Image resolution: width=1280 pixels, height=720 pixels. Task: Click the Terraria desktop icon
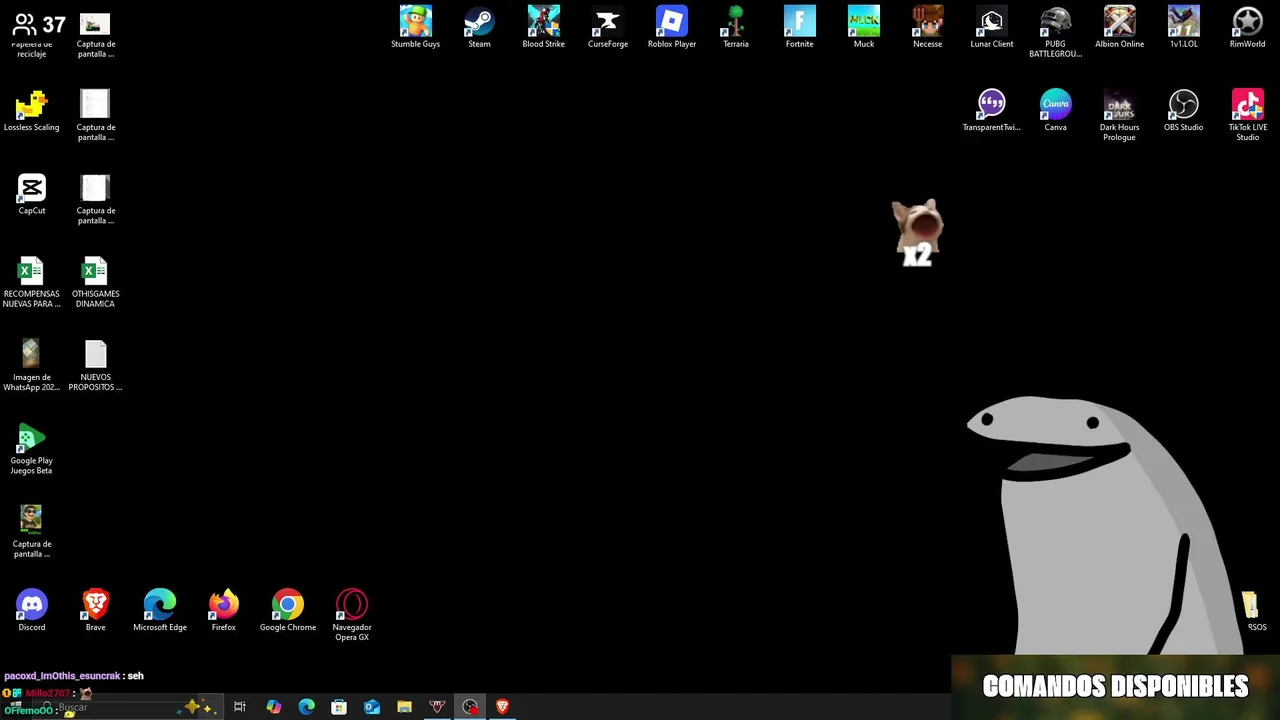pos(735,27)
